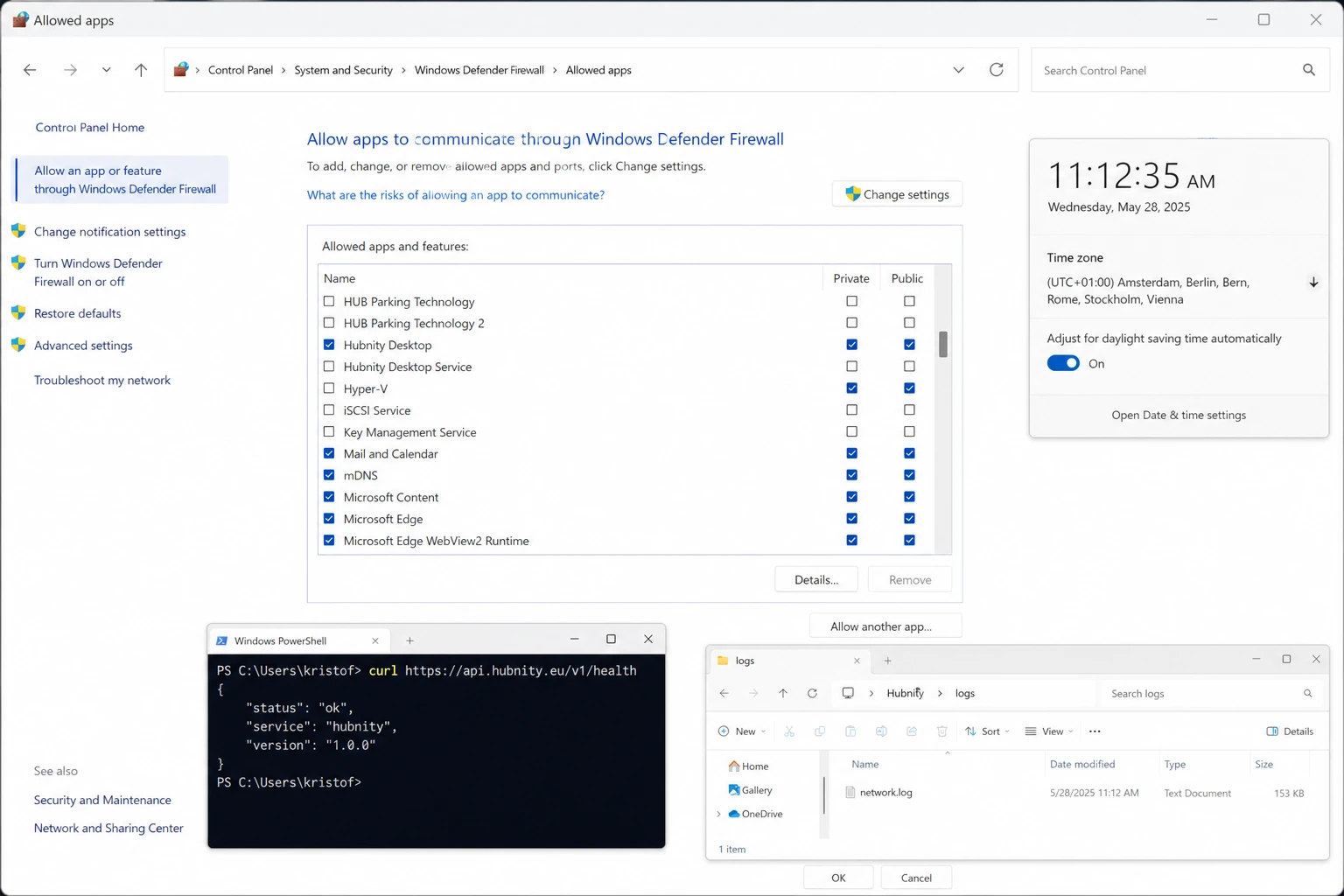Open the New dropdown in Explorer toolbar

coord(742,731)
